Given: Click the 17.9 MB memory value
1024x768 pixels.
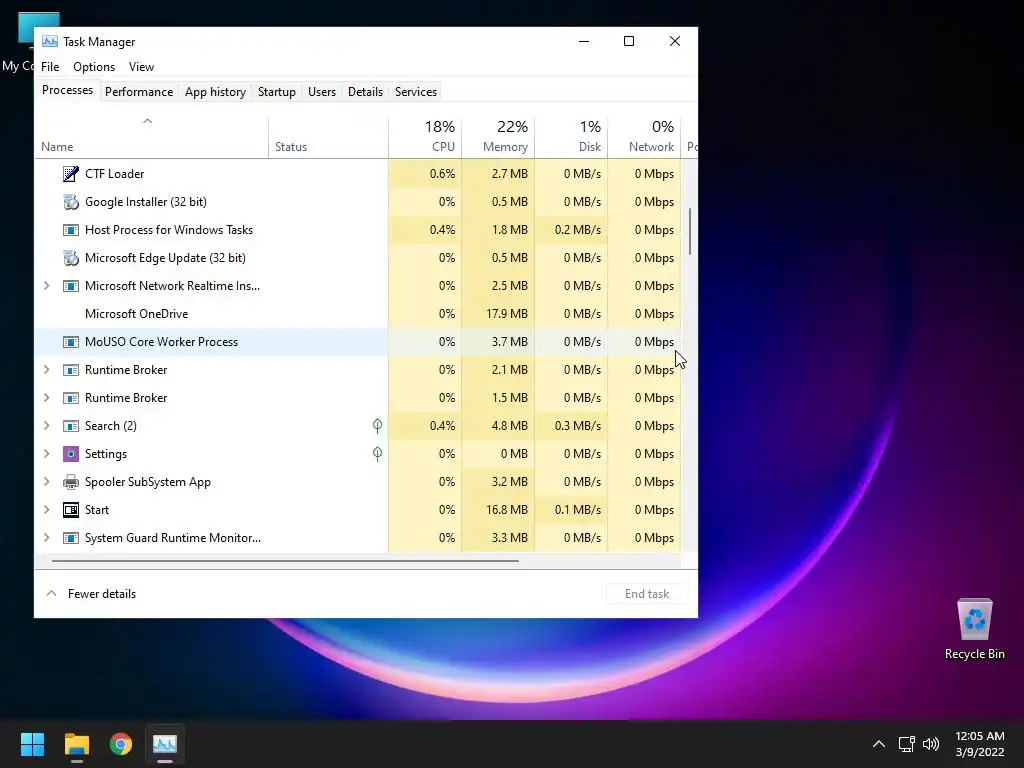Looking at the screenshot, I should tap(507, 313).
